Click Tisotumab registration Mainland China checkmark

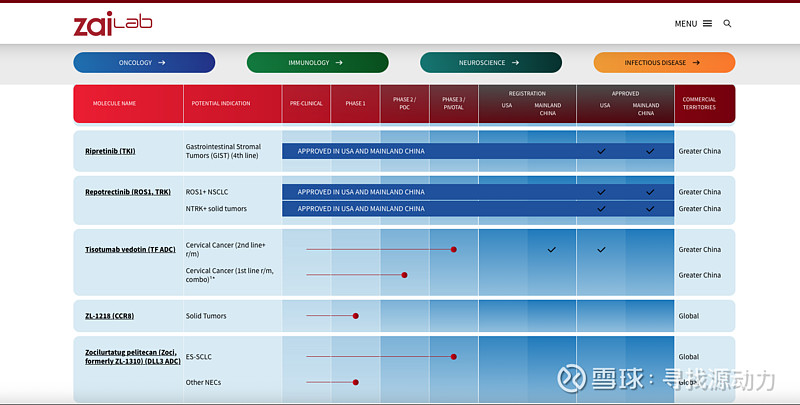(552, 249)
